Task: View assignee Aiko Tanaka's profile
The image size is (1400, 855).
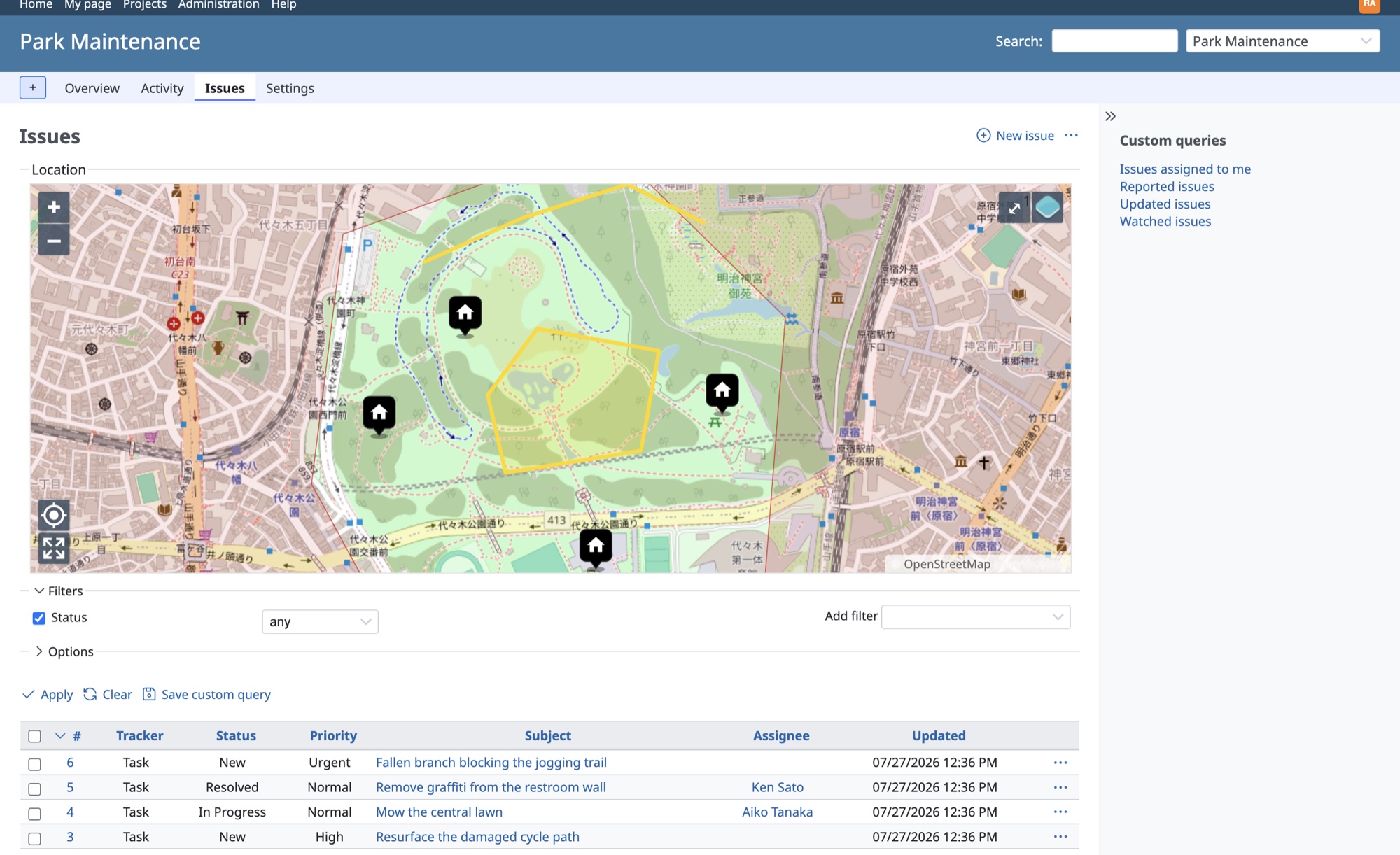Action: point(777,812)
